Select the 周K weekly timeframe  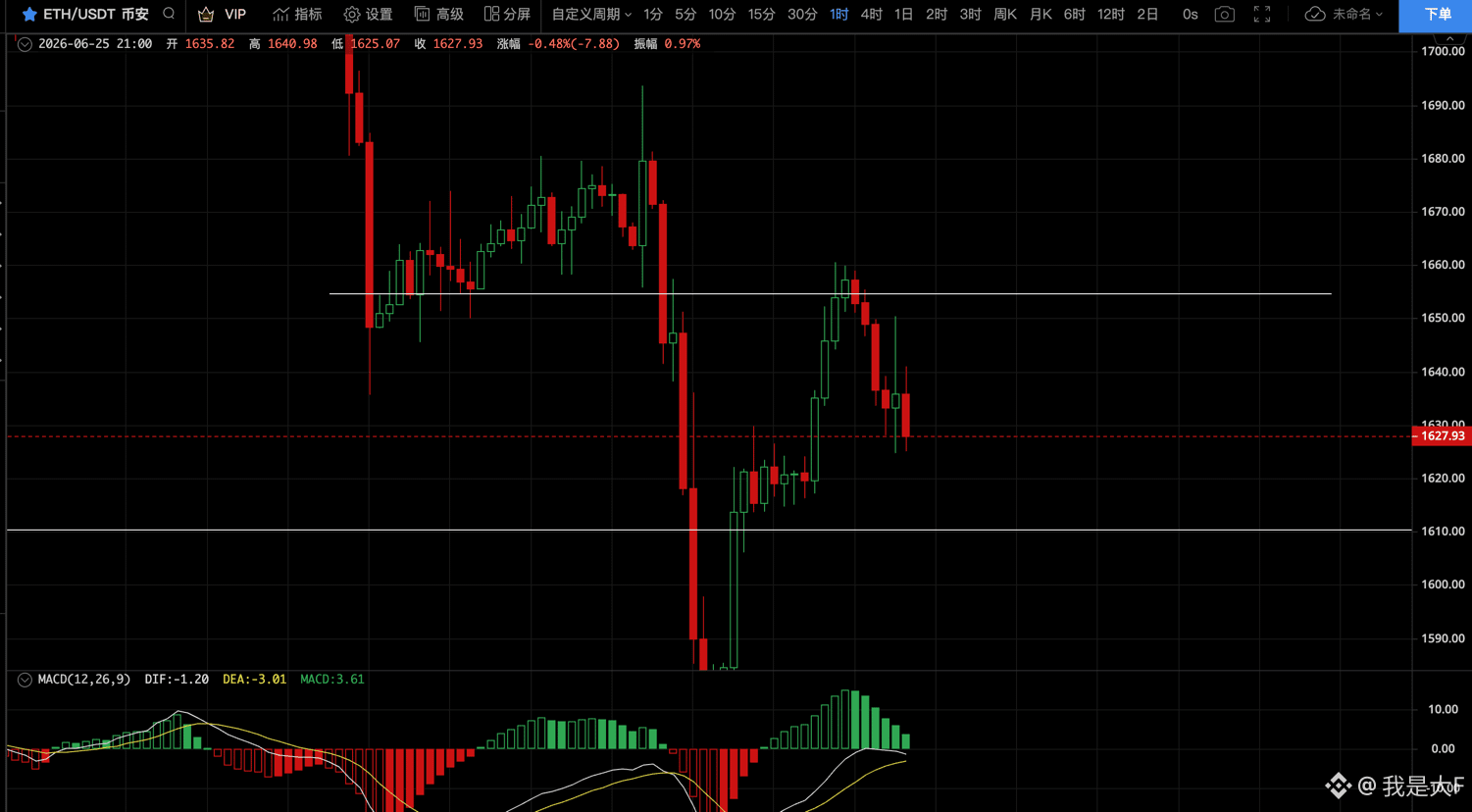coord(1005,15)
